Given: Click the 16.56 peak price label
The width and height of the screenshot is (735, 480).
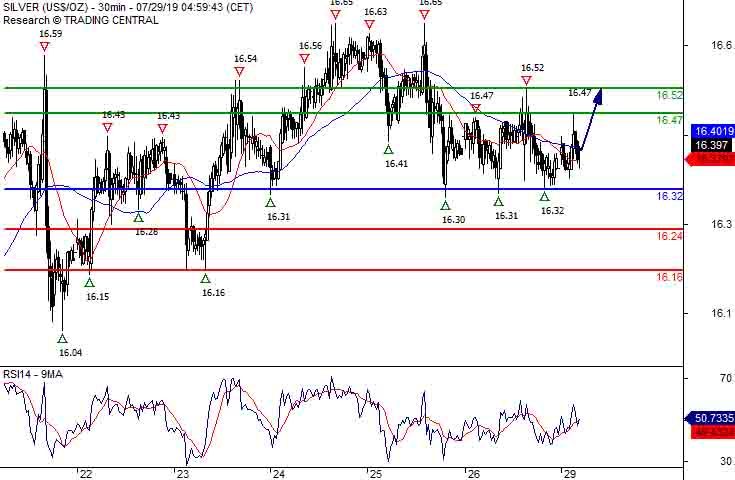Looking at the screenshot, I should [311, 45].
